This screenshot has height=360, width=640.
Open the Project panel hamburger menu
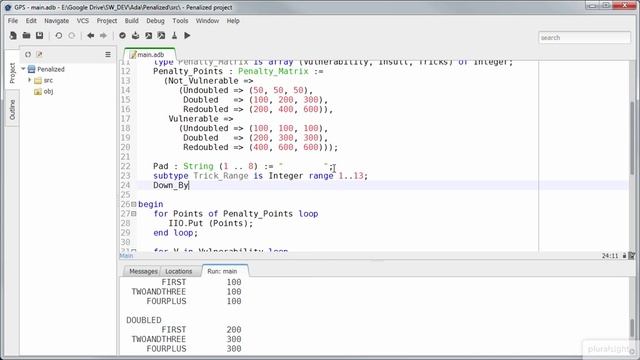click(108, 54)
